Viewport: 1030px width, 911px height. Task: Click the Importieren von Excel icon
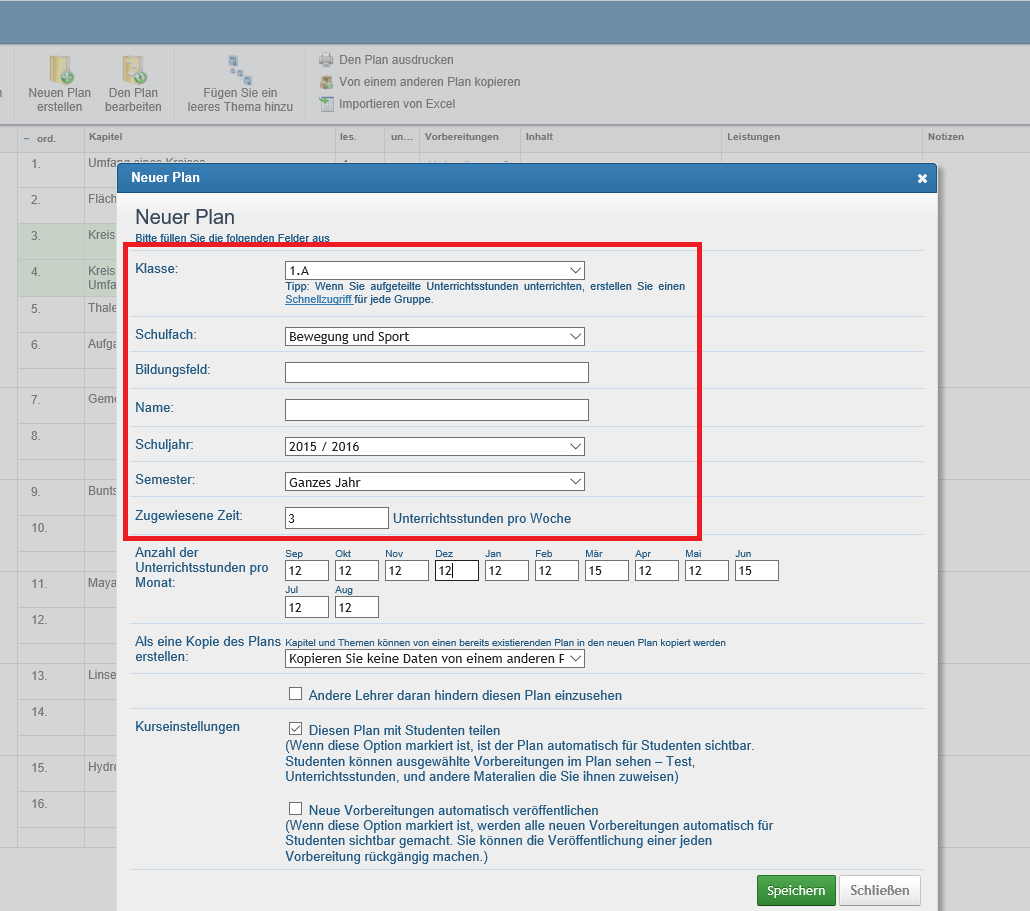click(x=326, y=104)
